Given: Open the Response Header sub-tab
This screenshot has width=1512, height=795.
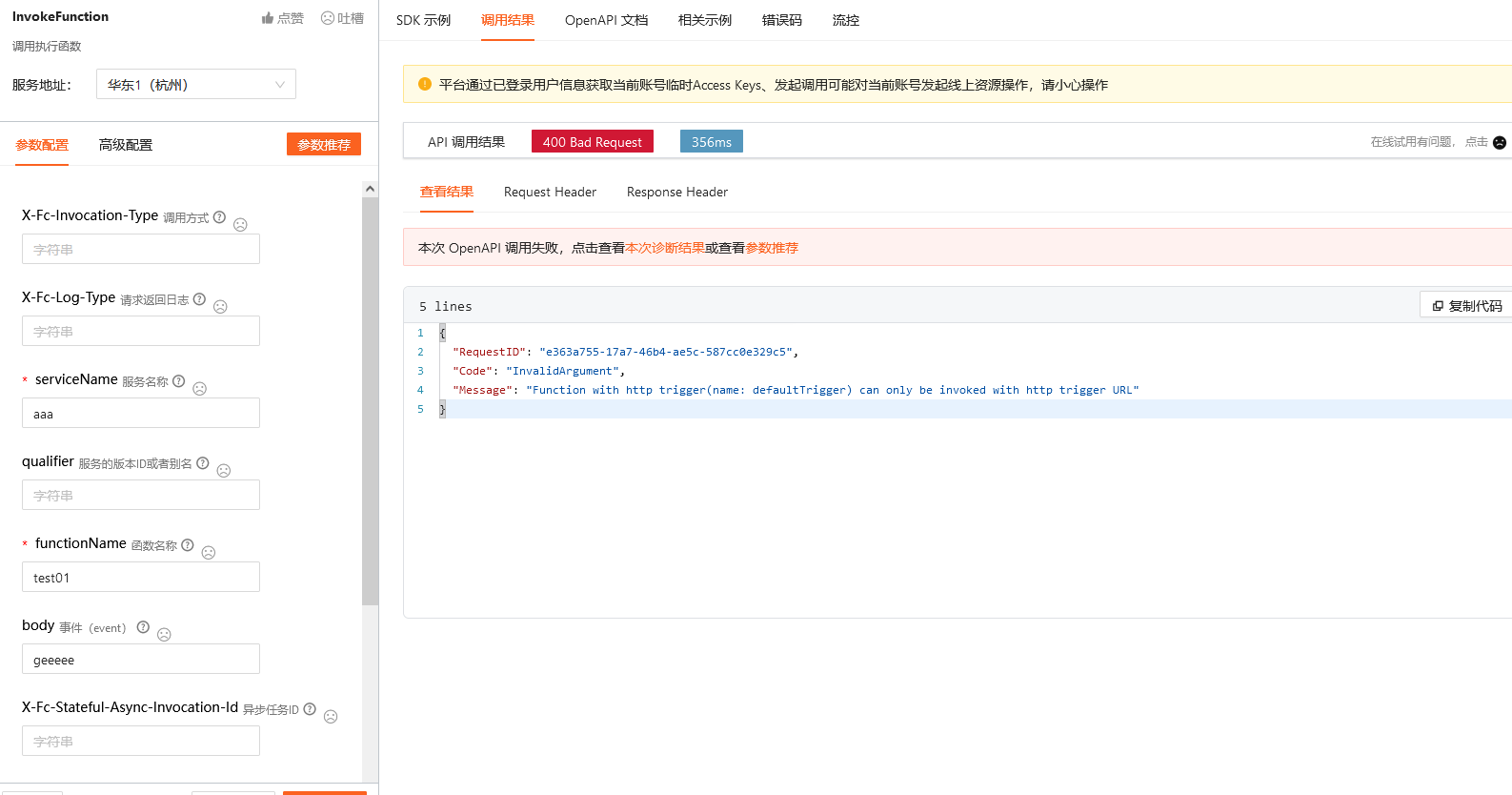Looking at the screenshot, I should (677, 192).
